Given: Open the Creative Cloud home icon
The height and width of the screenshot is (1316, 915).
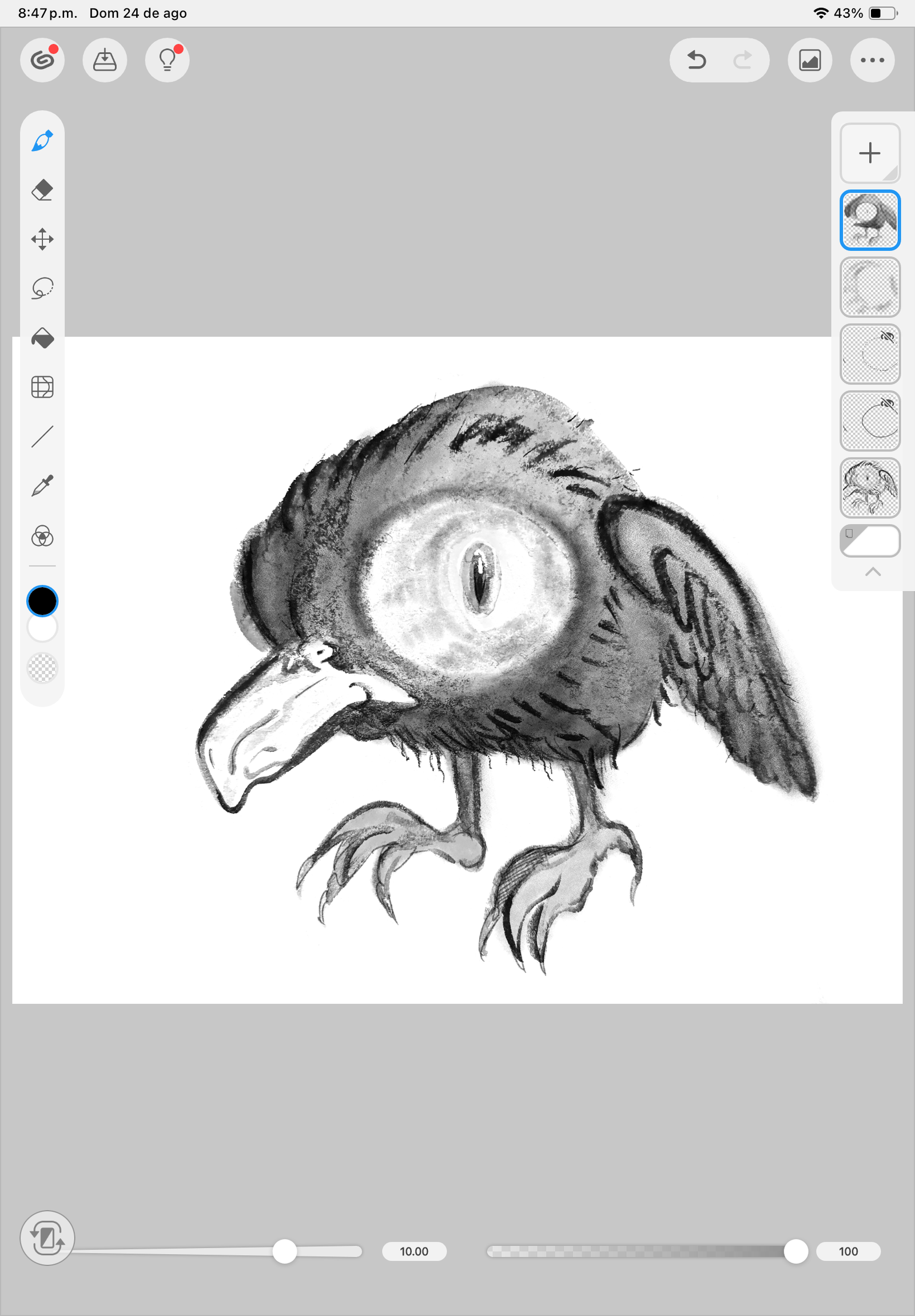Looking at the screenshot, I should [42, 60].
